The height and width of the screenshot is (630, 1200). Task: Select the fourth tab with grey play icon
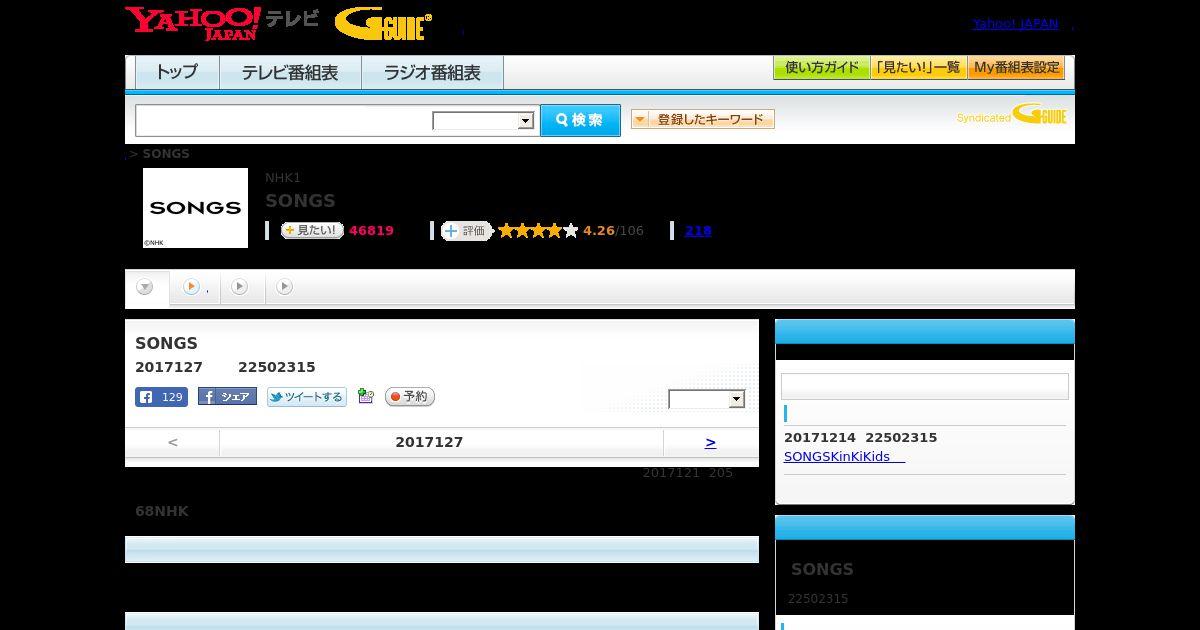click(x=285, y=287)
